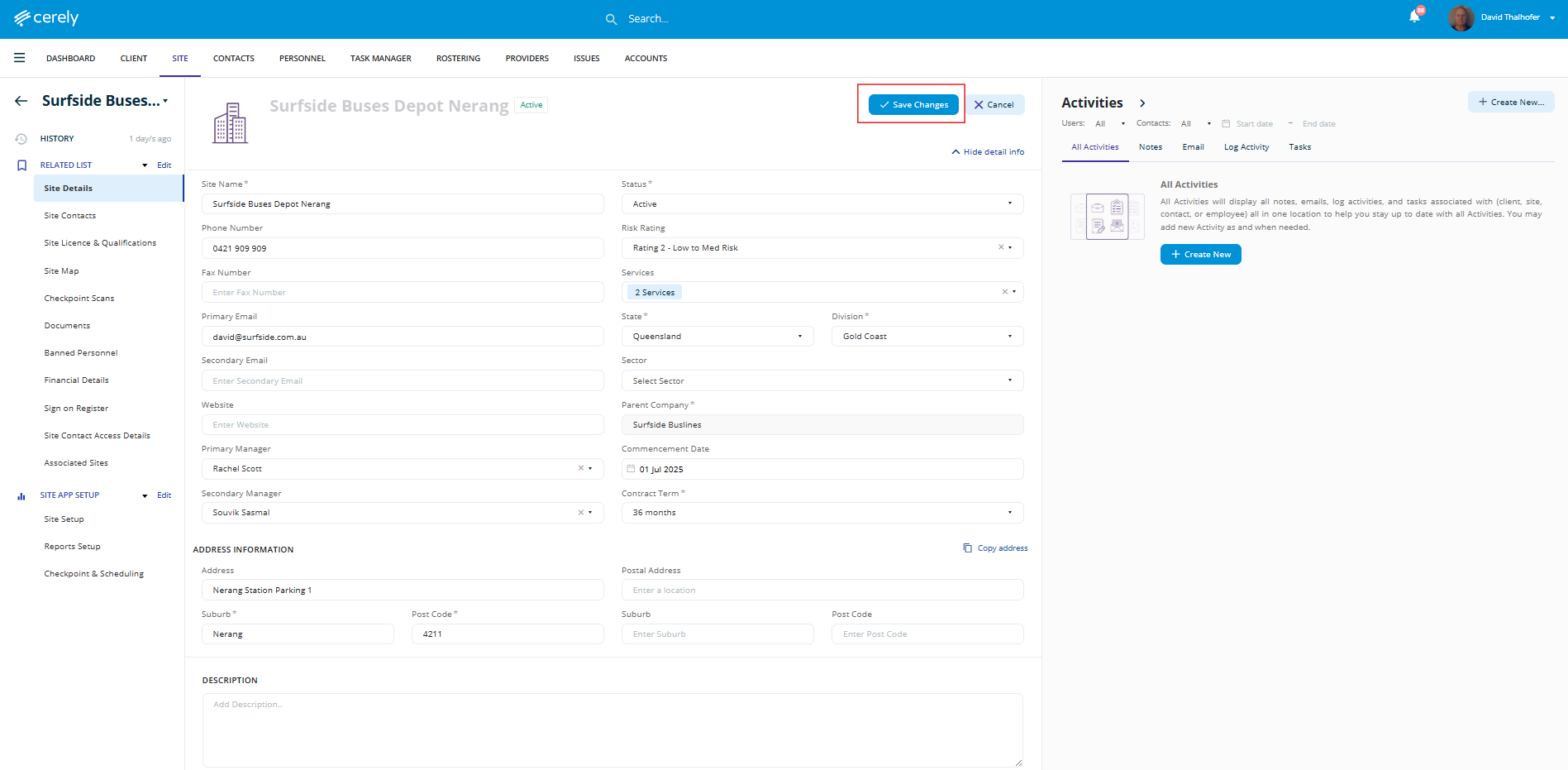Click the site building thumbnail icon
Viewport: 1568px width, 770px height.
tap(230, 123)
